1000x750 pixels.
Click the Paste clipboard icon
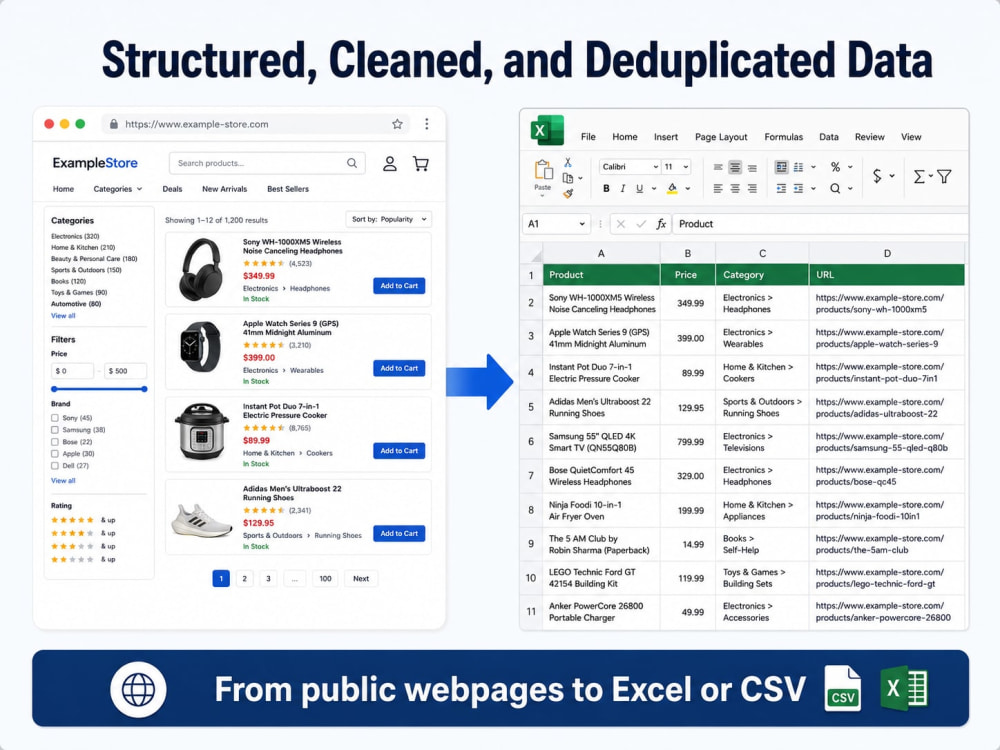click(x=543, y=170)
